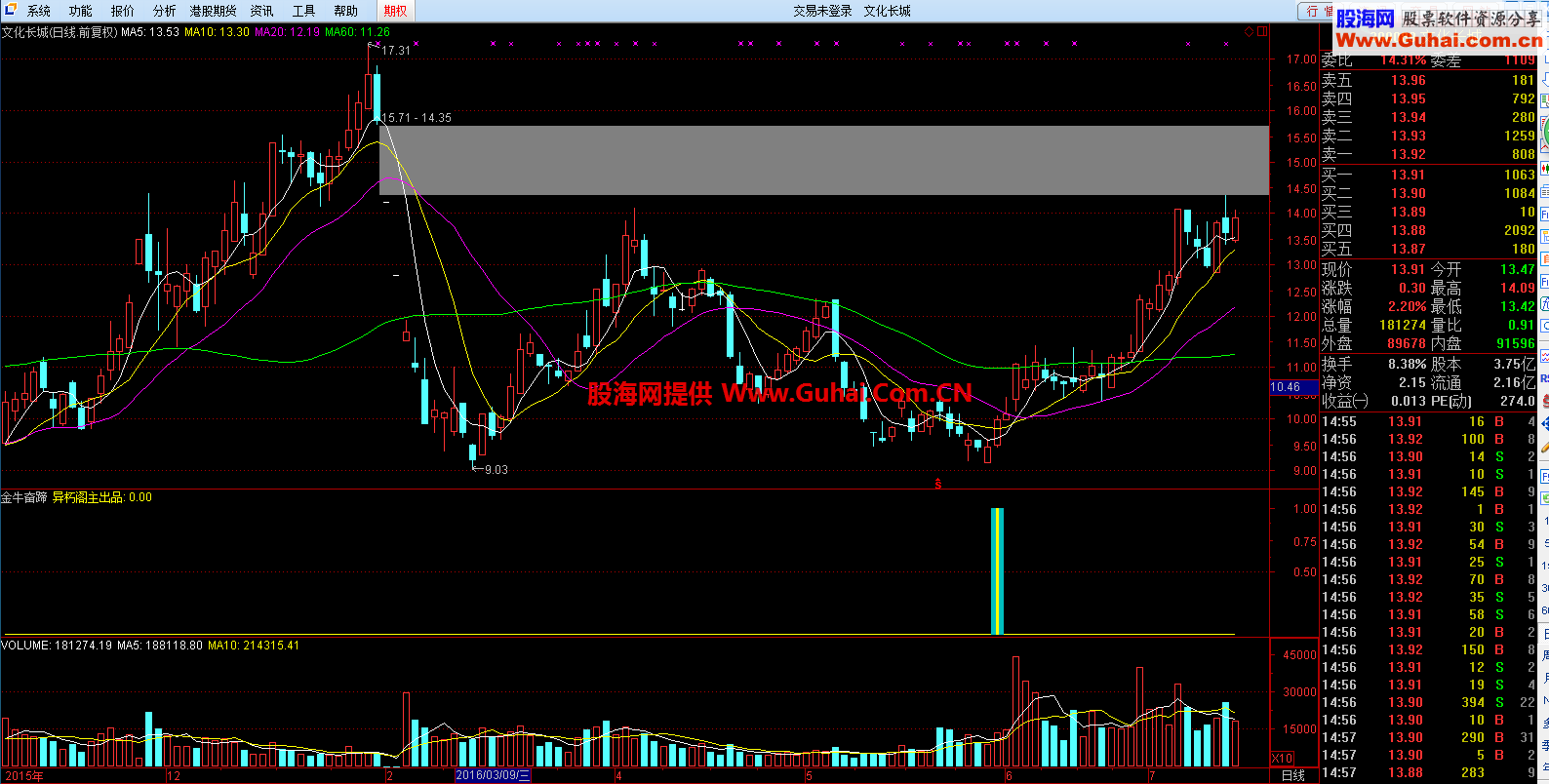The image size is (1549, 784).
Task: Click the MA20: 12.19 indicator label
Action: click(287, 32)
